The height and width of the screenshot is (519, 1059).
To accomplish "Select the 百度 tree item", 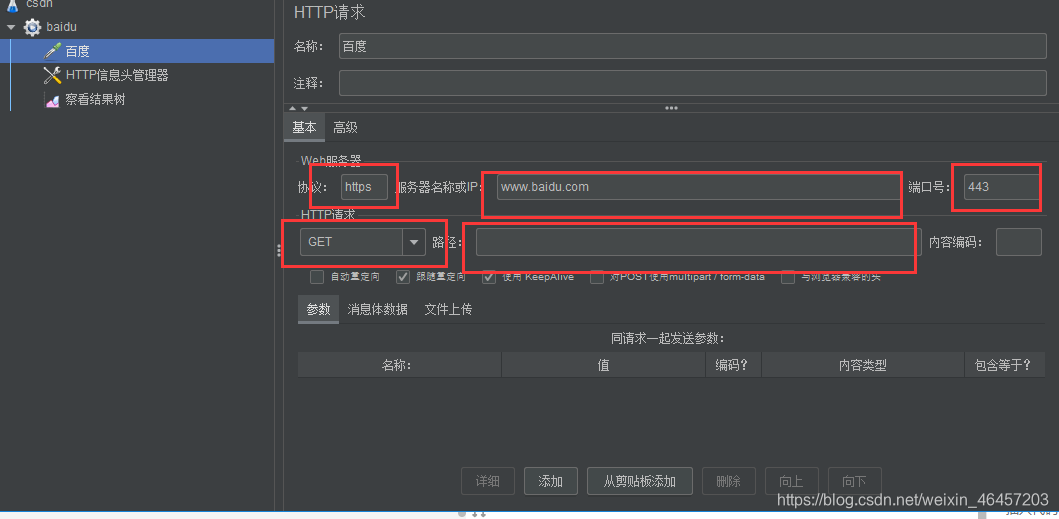I will [x=137, y=51].
